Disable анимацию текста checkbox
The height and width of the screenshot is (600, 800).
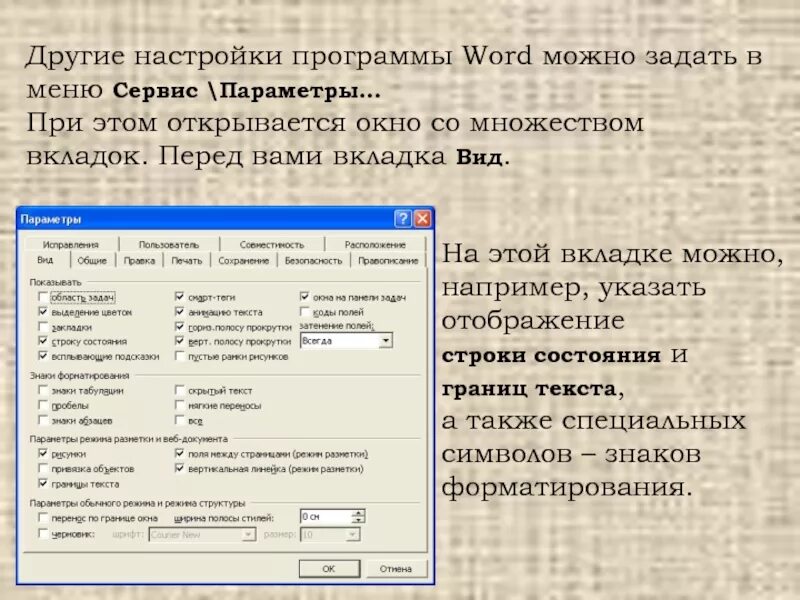tap(180, 311)
